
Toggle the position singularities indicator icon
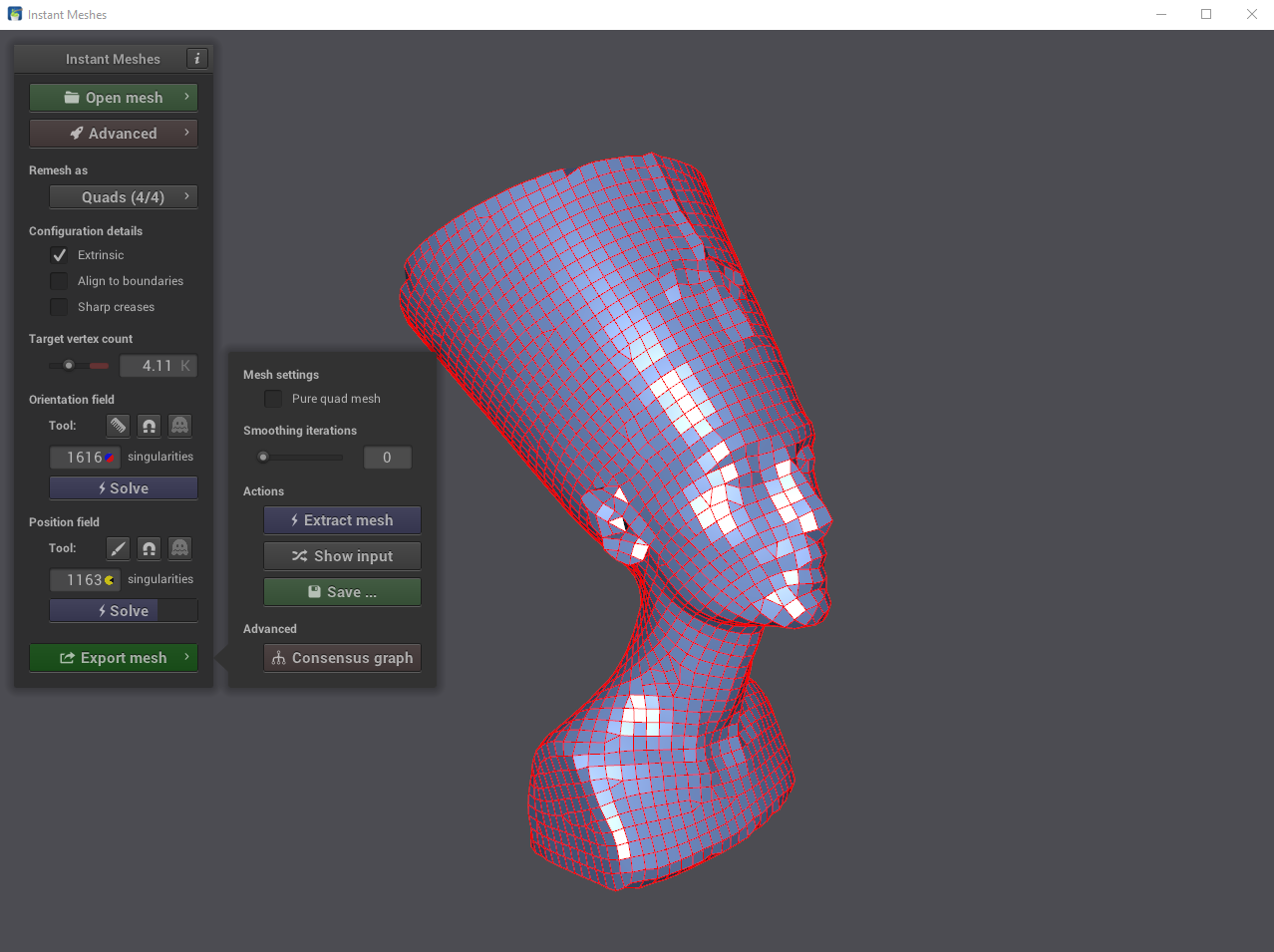(x=110, y=580)
